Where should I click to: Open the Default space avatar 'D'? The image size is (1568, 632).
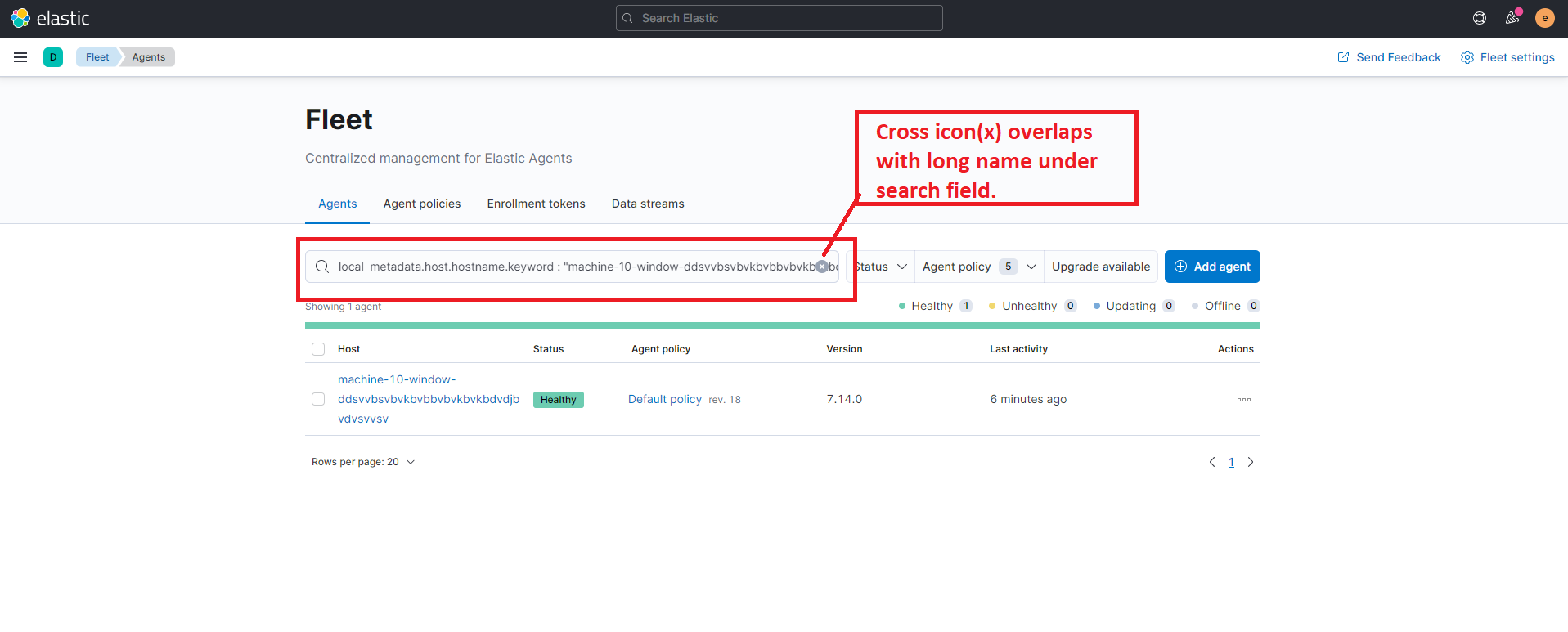click(53, 57)
